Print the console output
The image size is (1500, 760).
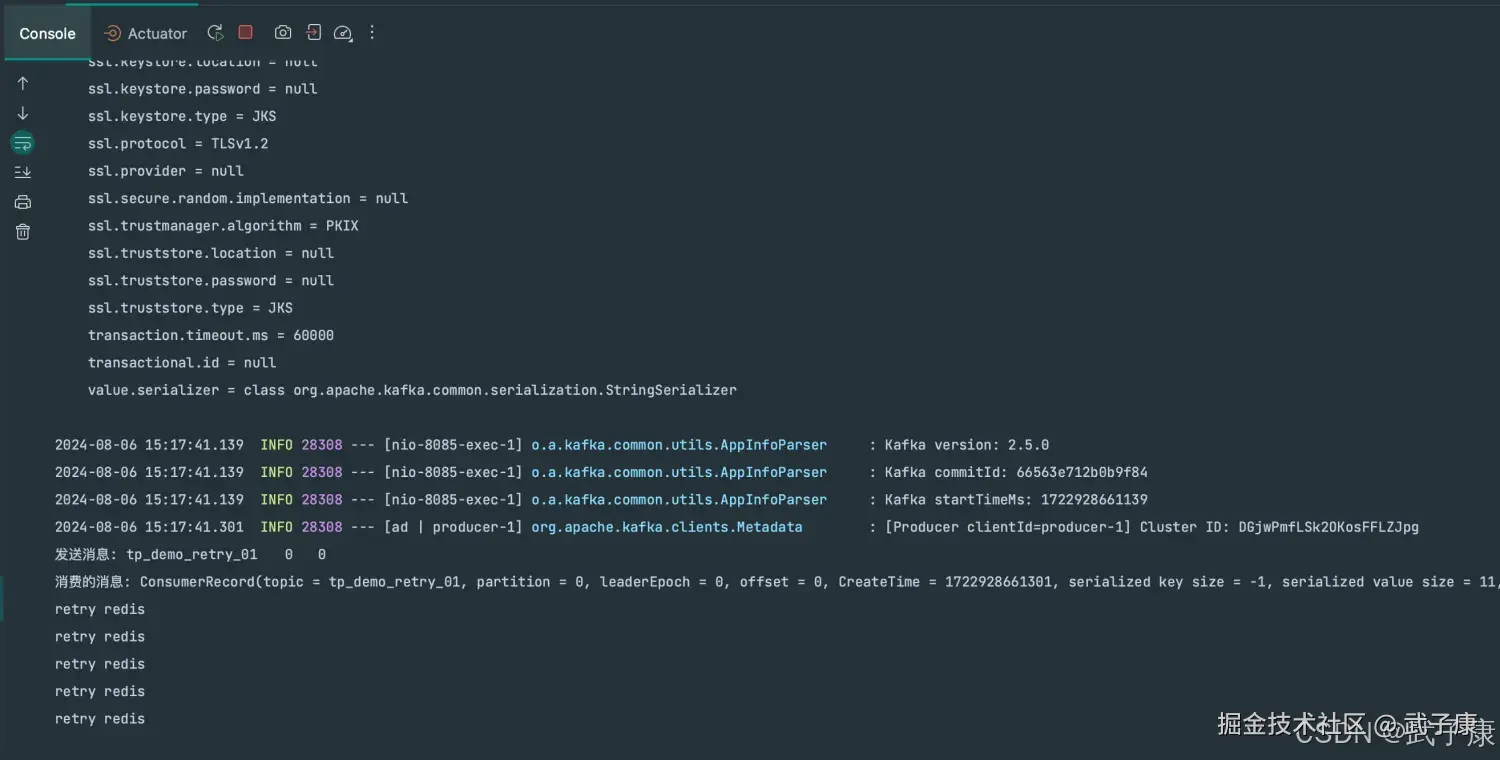(23, 202)
